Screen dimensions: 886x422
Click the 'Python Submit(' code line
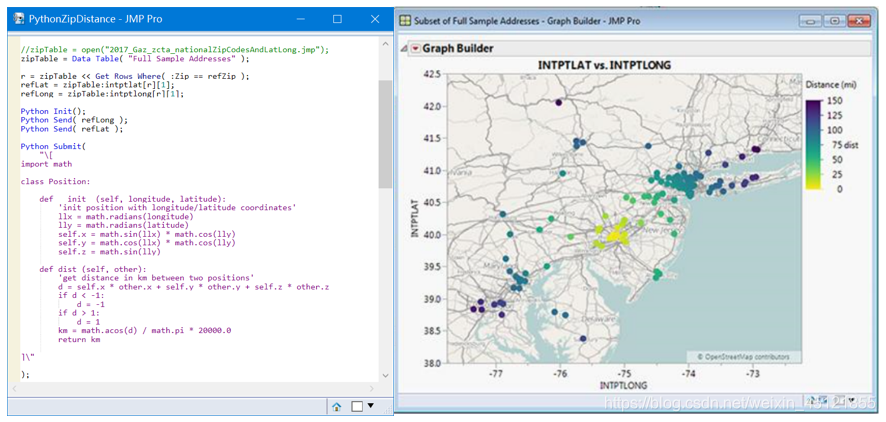pos(52,146)
